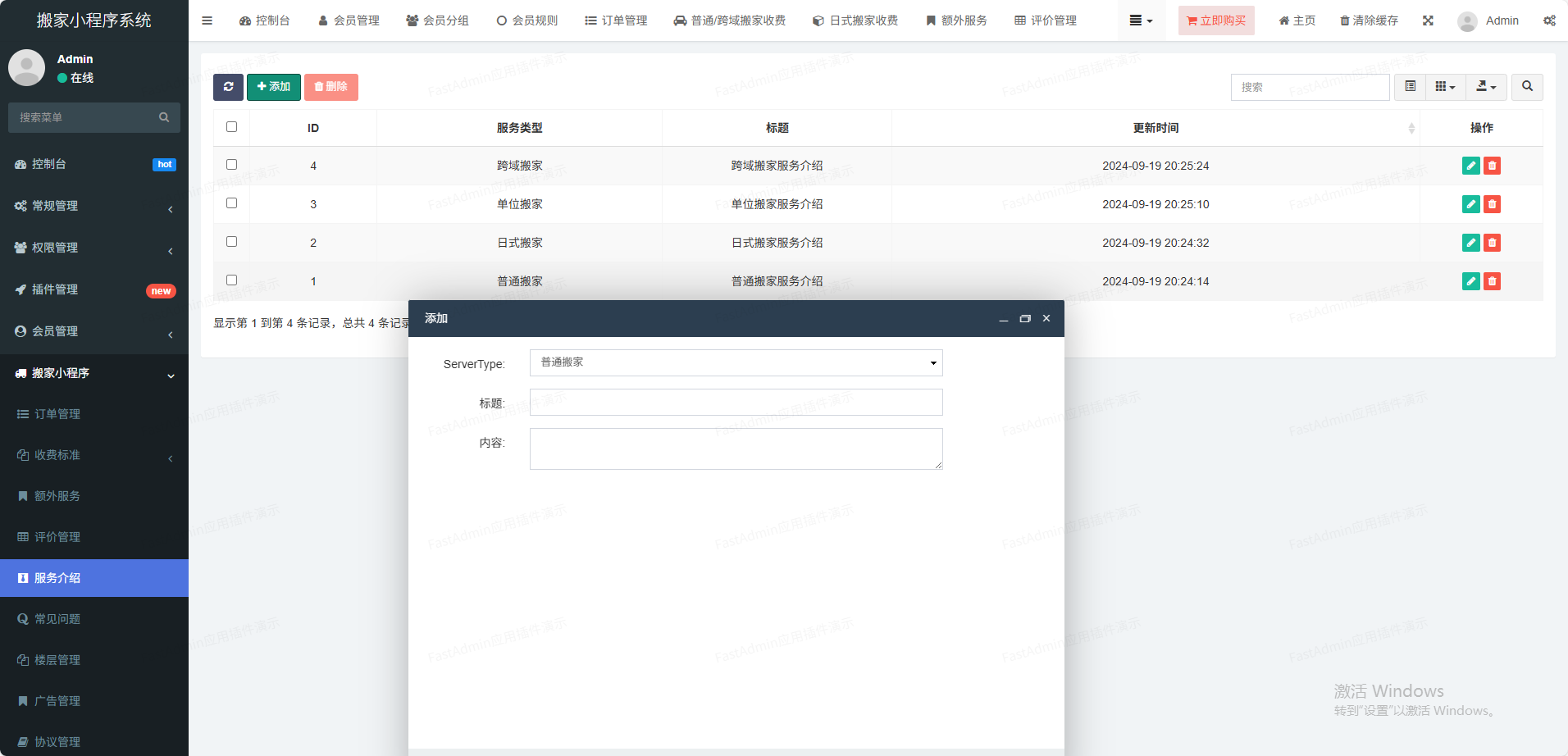Open 常见问题 in the sidebar
1568x756 pixels.
tap(57, 619)
